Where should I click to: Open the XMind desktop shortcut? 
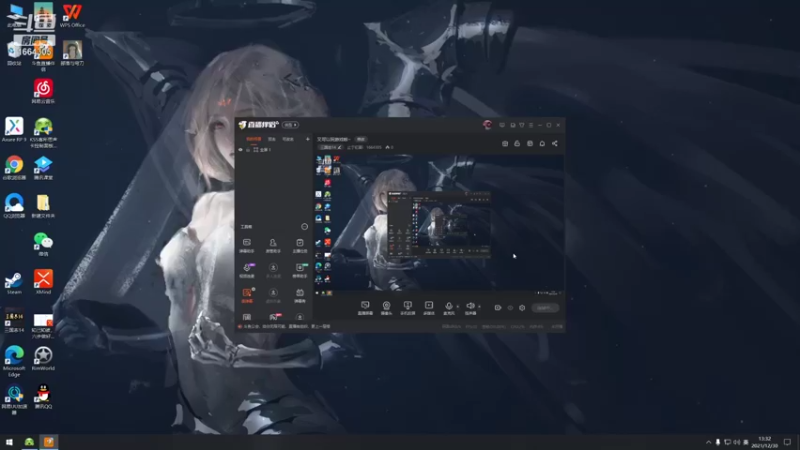[x=43, y=282]
